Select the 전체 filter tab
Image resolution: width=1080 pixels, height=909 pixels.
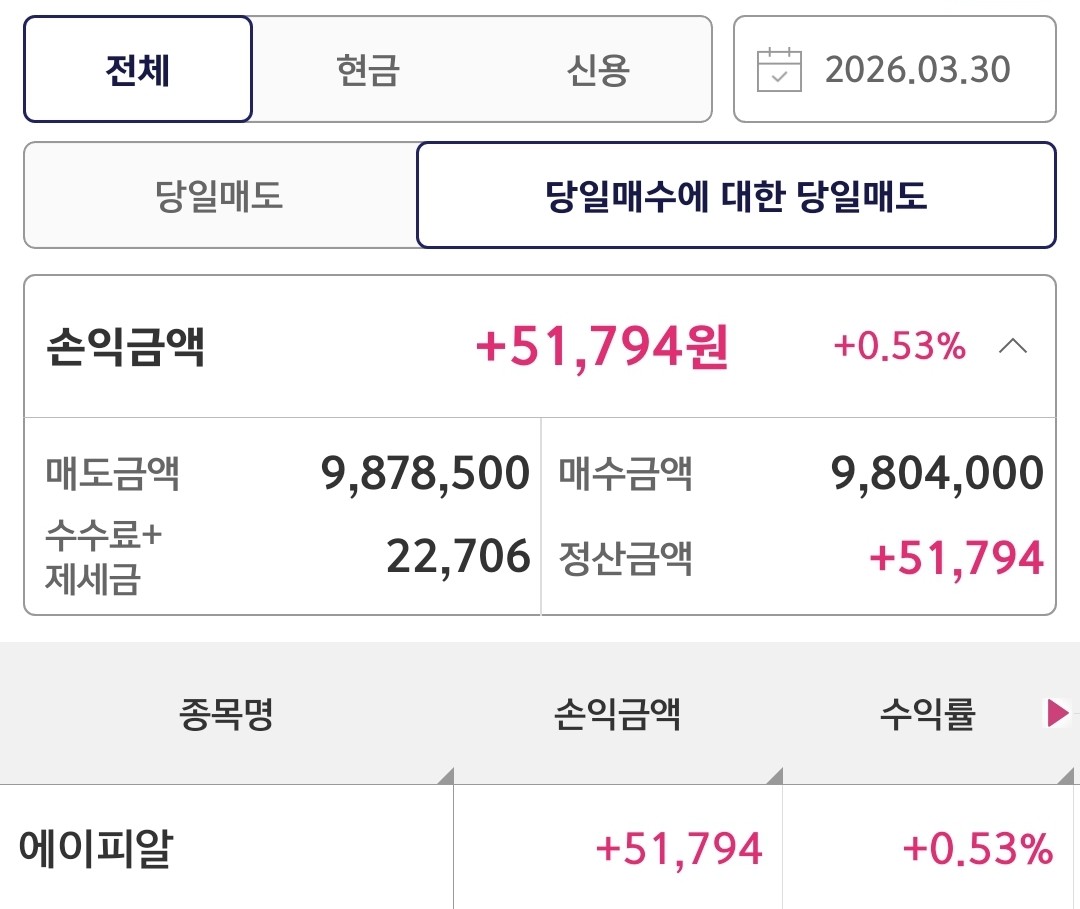[x=138, y=70]
